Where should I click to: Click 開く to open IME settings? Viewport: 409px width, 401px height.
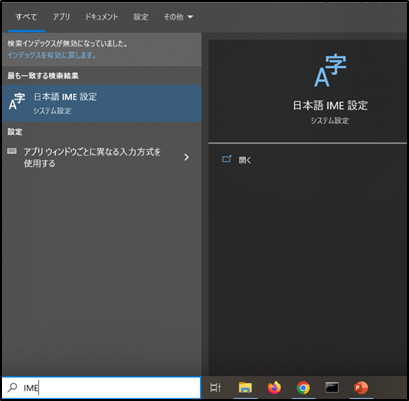click(x=245, y=160)
